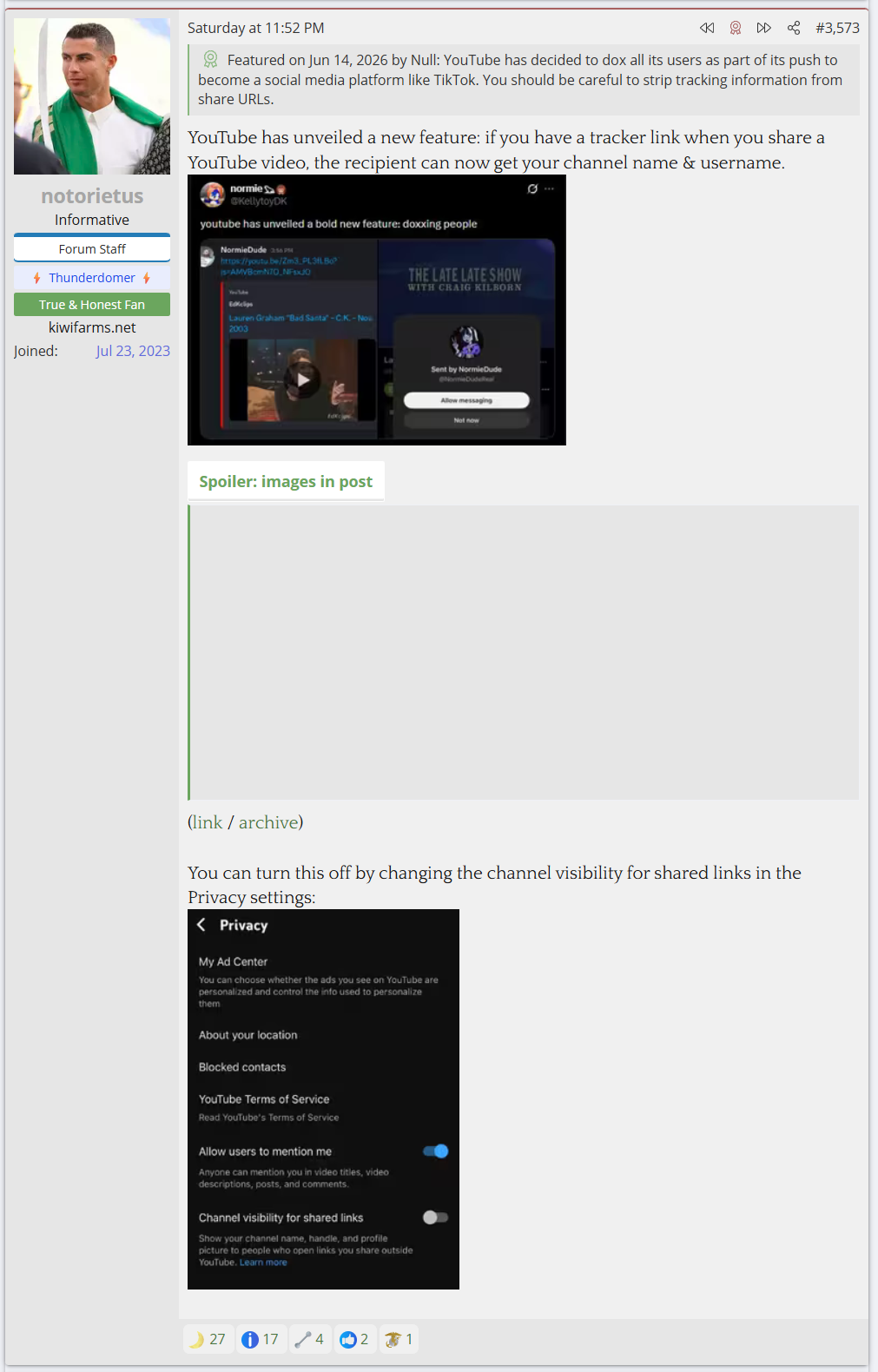The image size is (878, 1372).
Task: Open the notorietus username link
Action: 92,196
